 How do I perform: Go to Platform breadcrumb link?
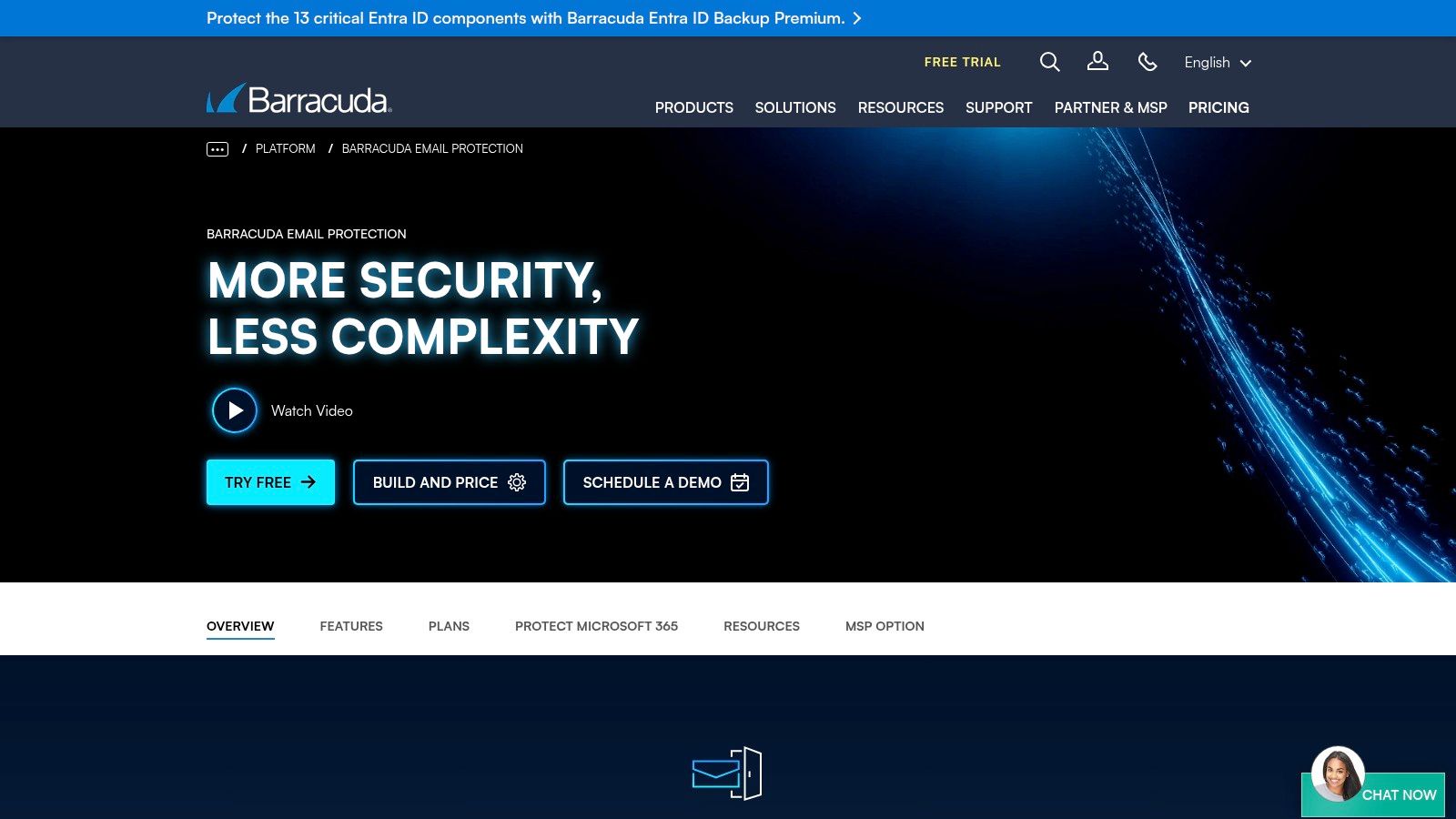click(x=285, y=148)
